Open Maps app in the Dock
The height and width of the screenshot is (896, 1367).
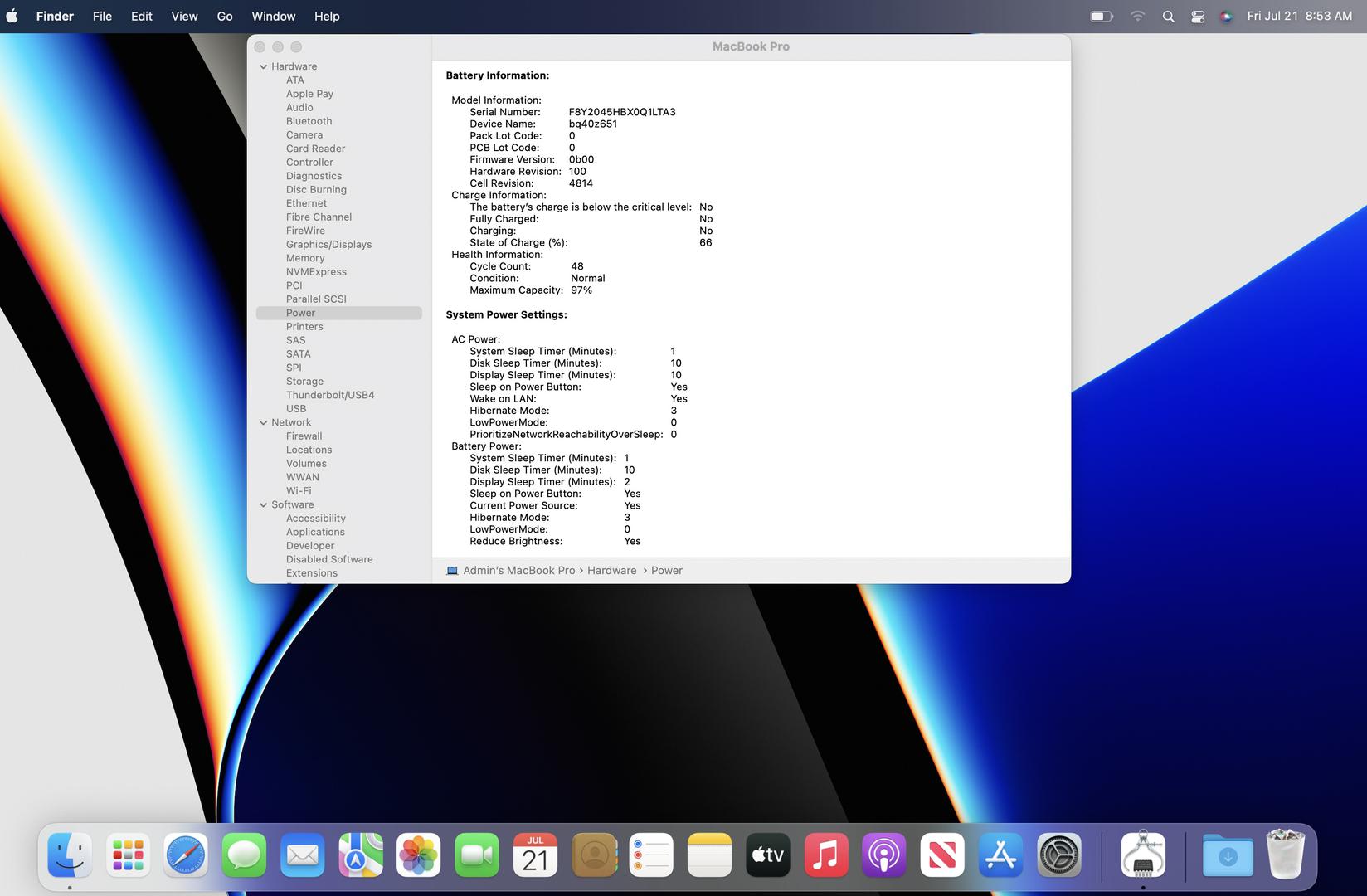(x=361, y=855)
